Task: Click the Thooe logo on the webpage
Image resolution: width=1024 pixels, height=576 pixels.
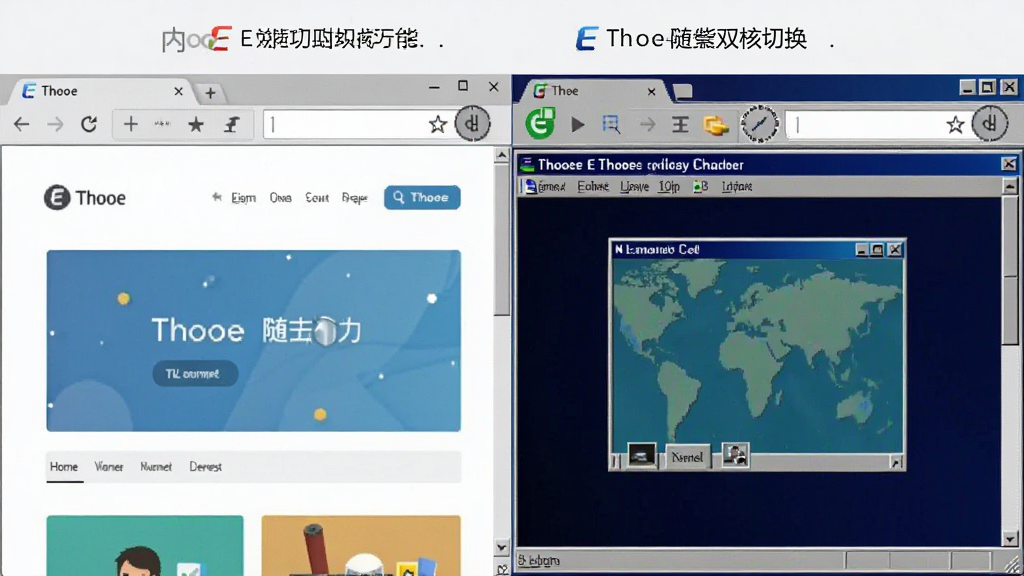Action: click(85, 197)
